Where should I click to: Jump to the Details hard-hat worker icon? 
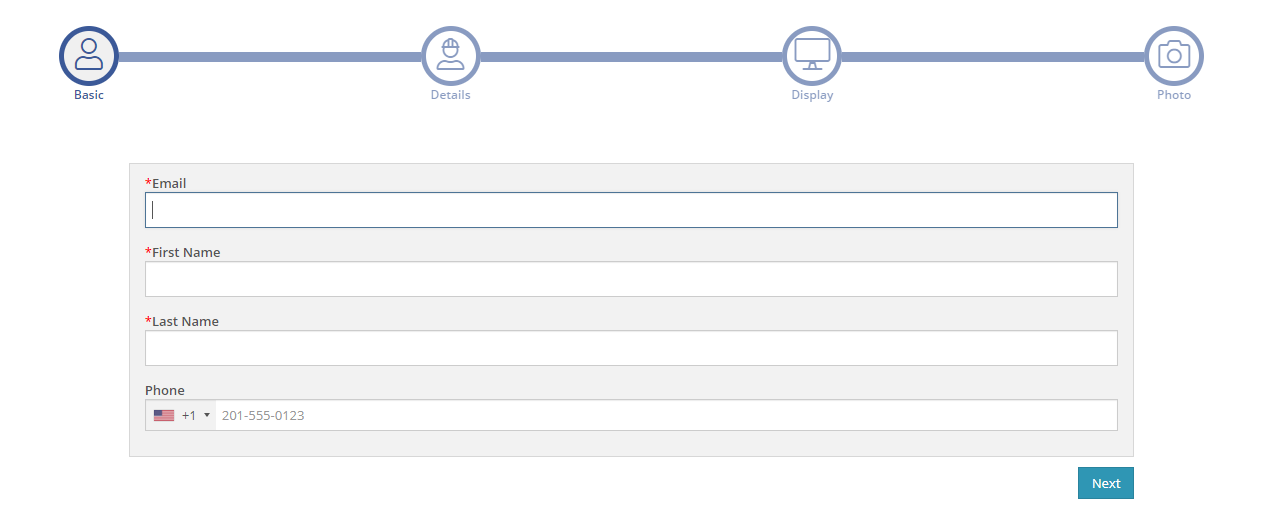pos(451,55)
